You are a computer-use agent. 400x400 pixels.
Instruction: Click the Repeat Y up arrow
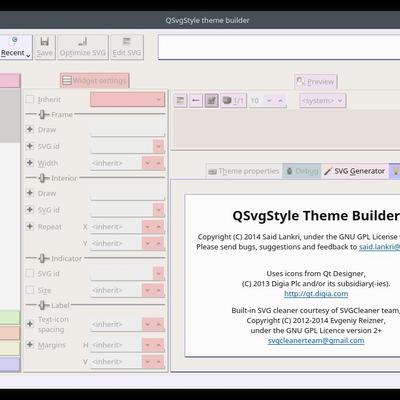point(159,244)
